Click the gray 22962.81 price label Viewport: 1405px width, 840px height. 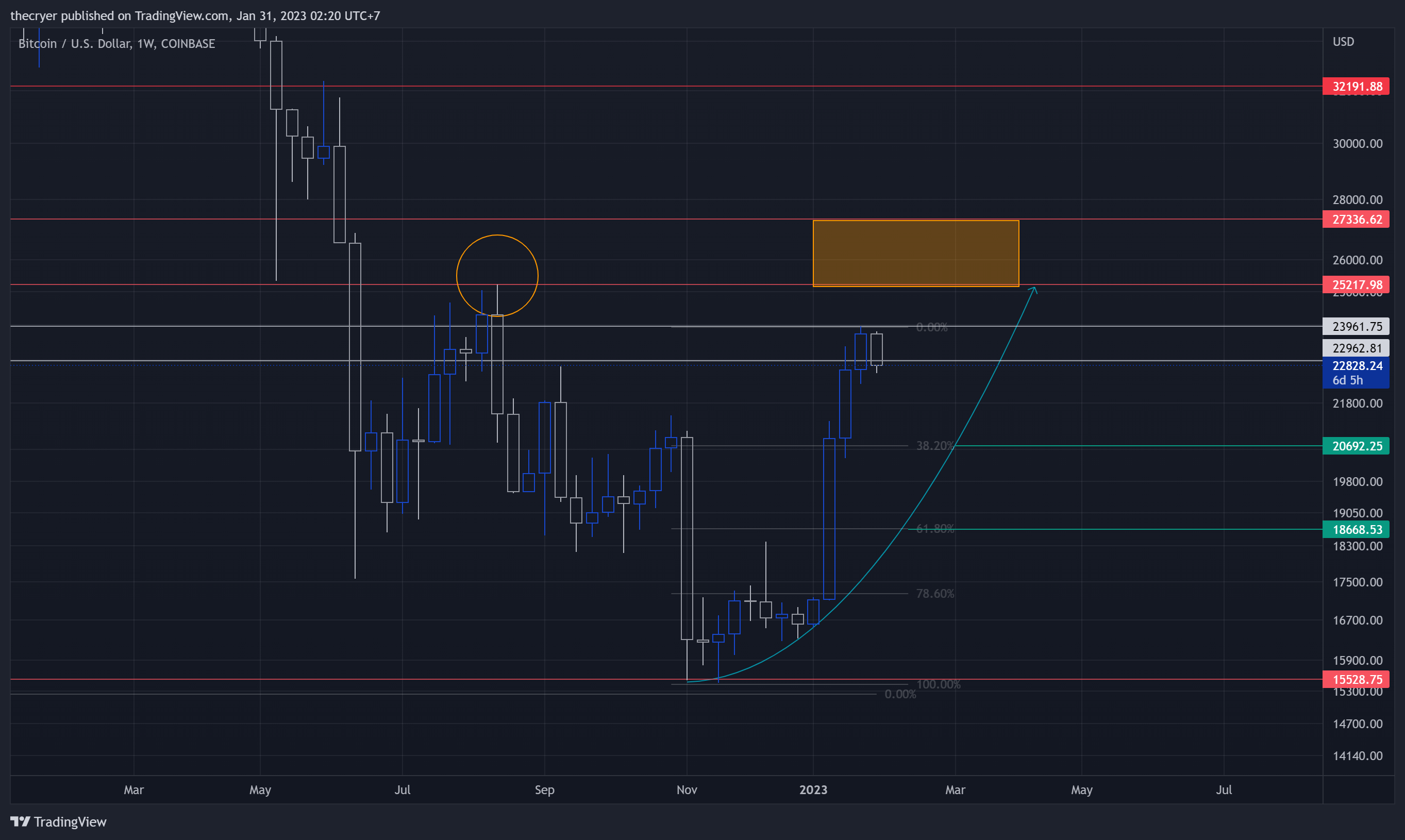[x=1356, y=348]
